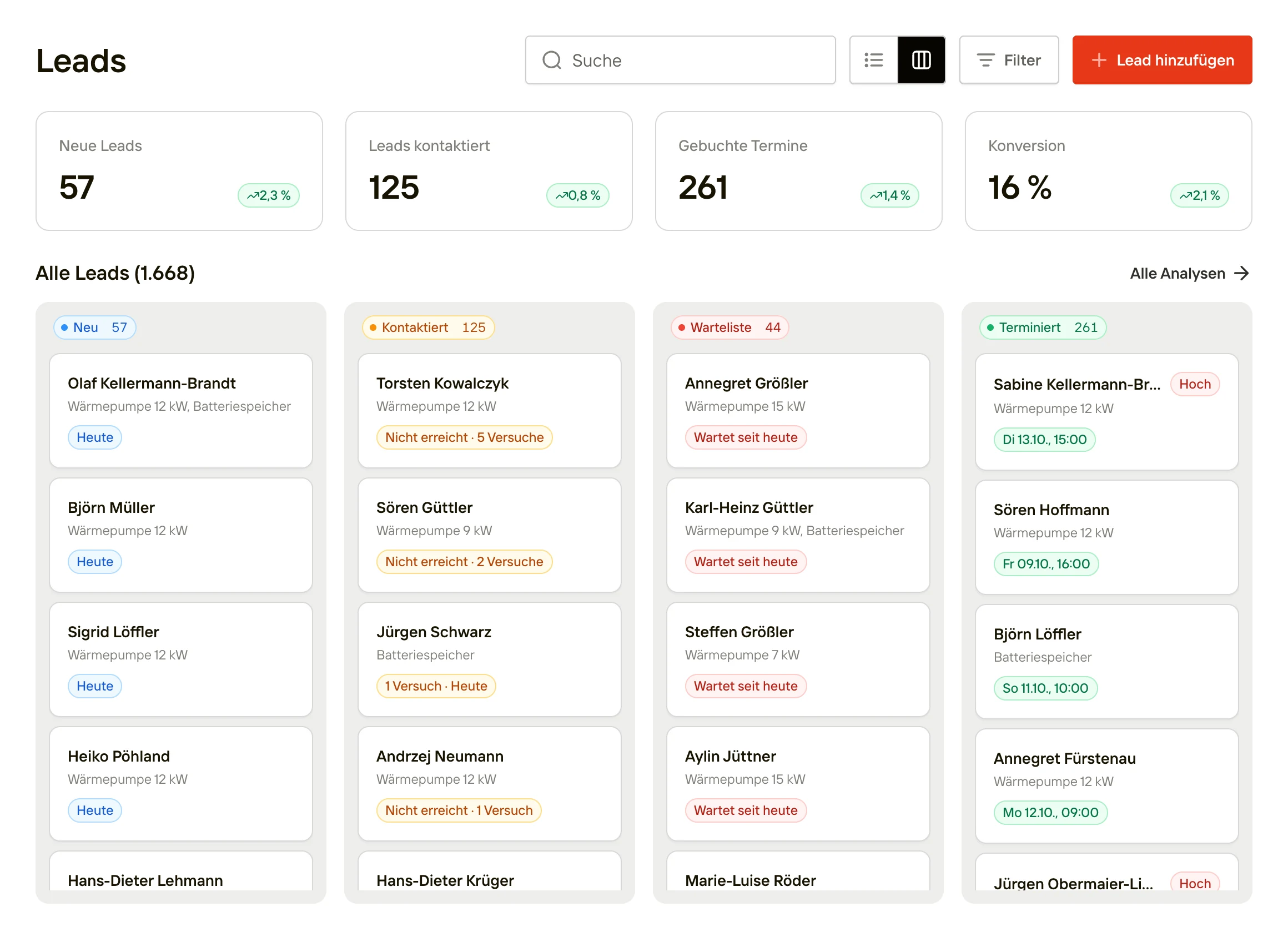The height and width of the screenshot is (937, 1288).
Task: Select the Neu 57 column header
Action: pos(95,328)
